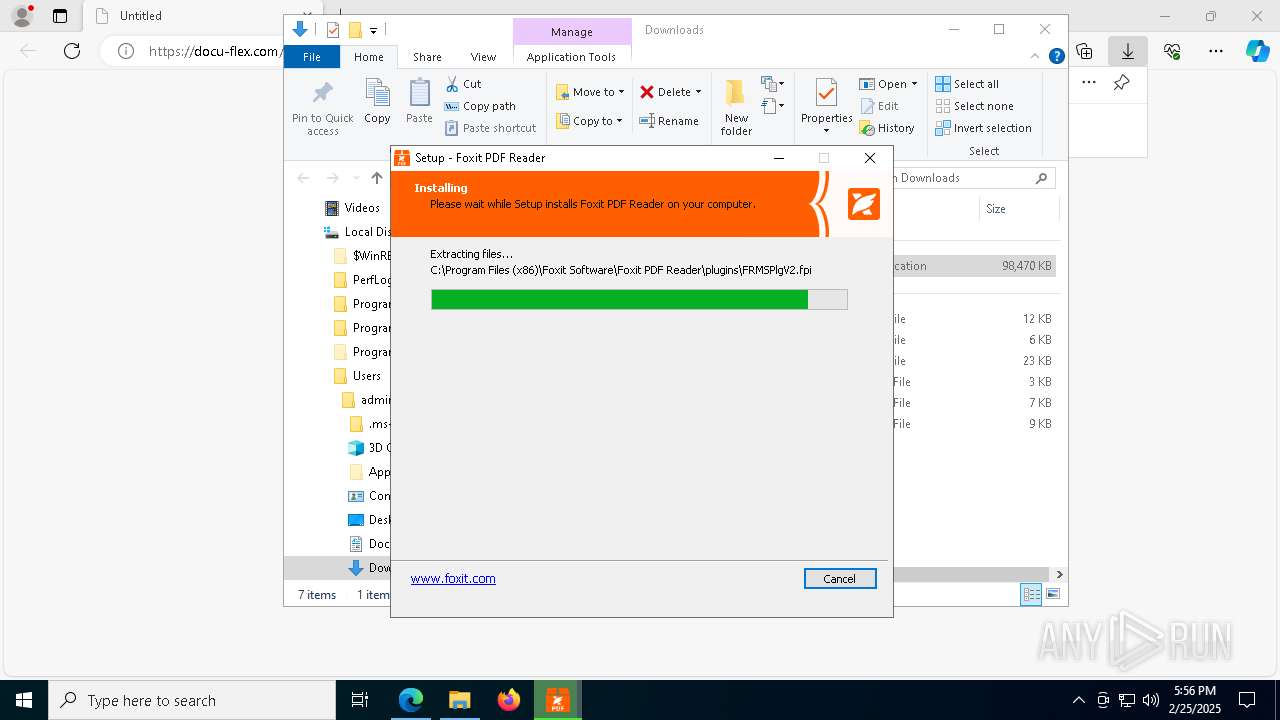
Task: Open Edge Downloads toolbar button
Action: (1127, 51)
